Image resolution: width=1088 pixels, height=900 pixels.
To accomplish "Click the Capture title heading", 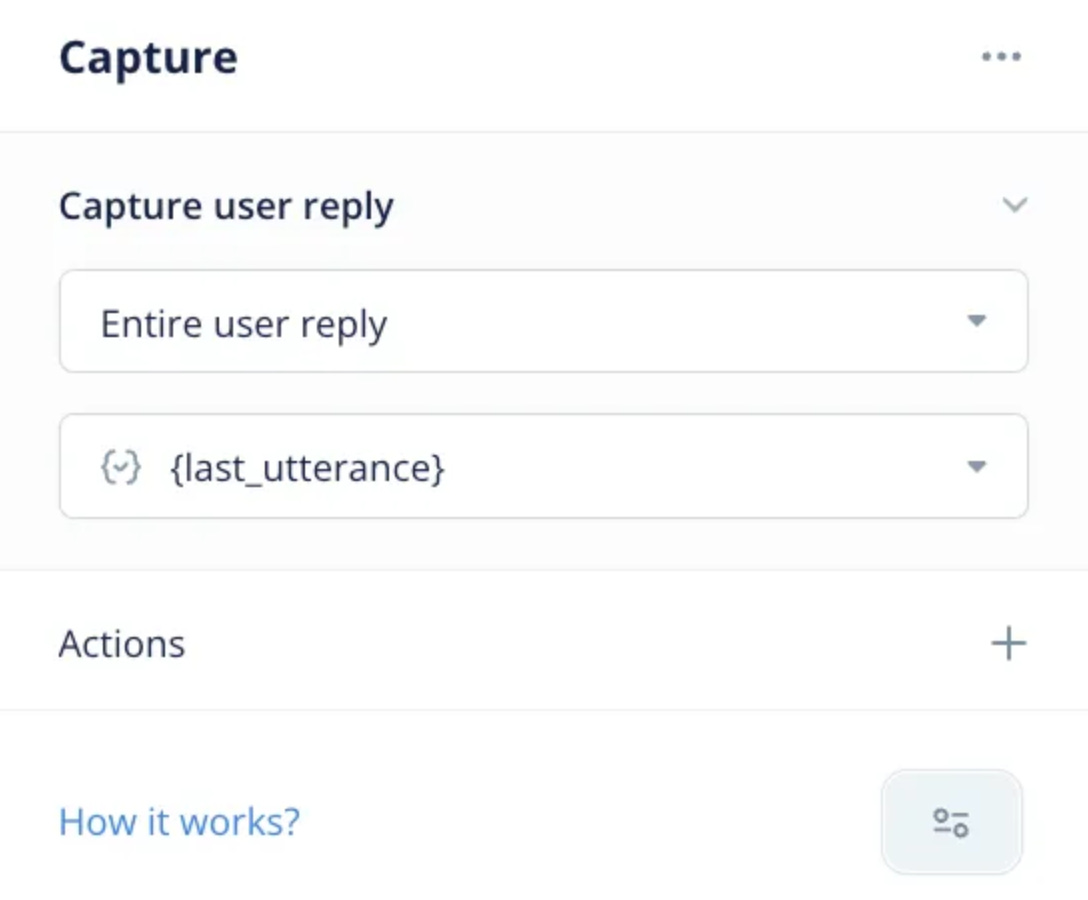I will click(150, 57).
